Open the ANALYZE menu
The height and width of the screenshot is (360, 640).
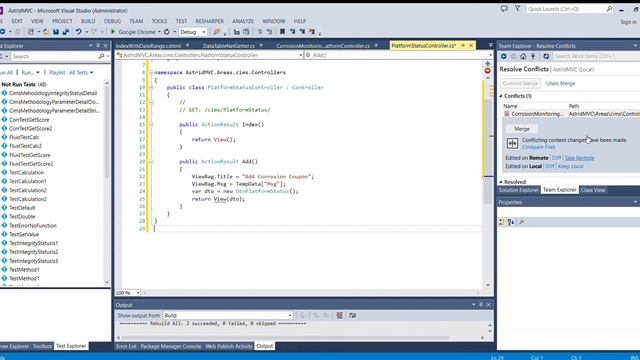[x=243, y=21]
